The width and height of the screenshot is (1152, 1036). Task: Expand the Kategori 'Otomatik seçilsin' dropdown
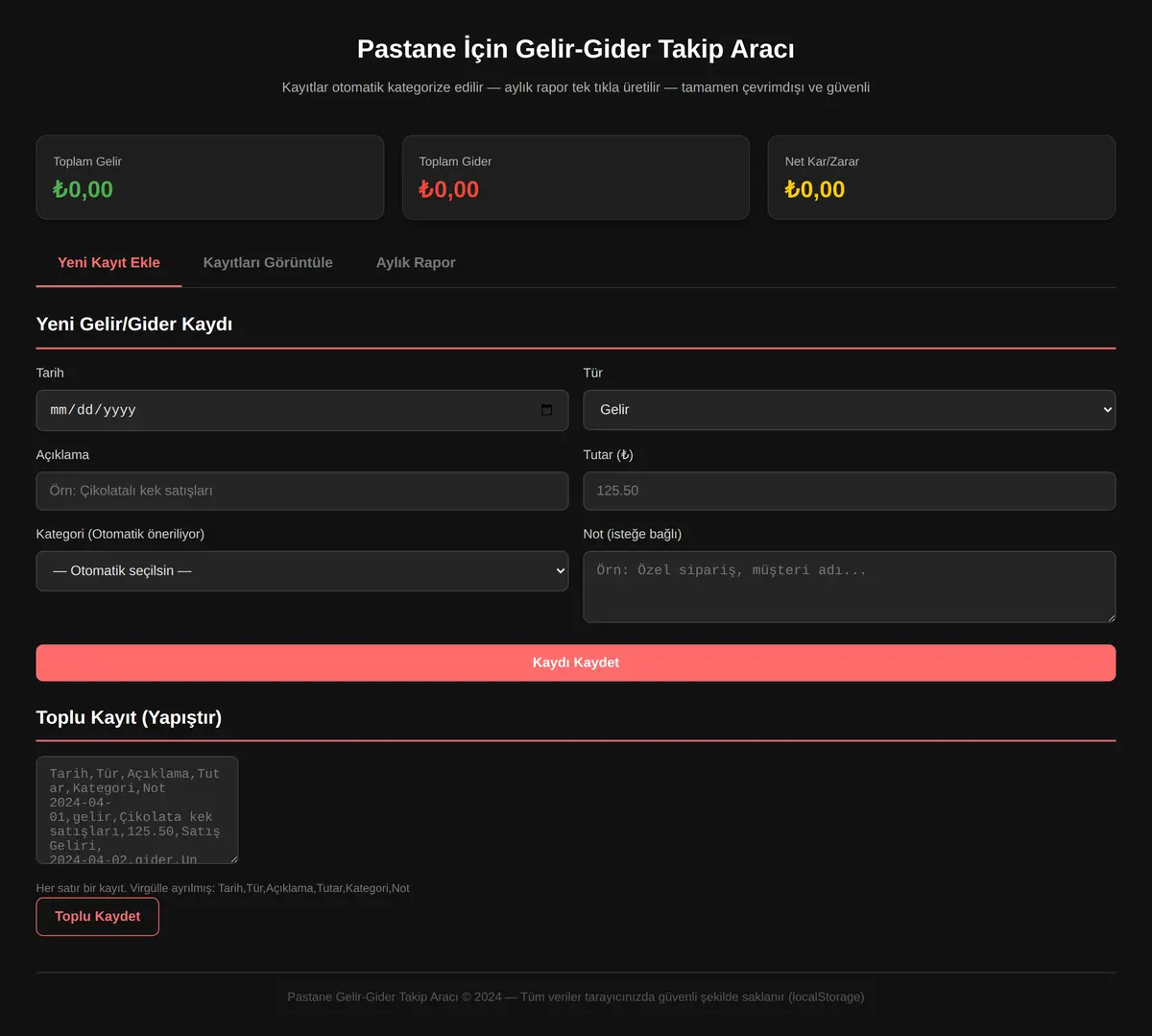(302, 570)
